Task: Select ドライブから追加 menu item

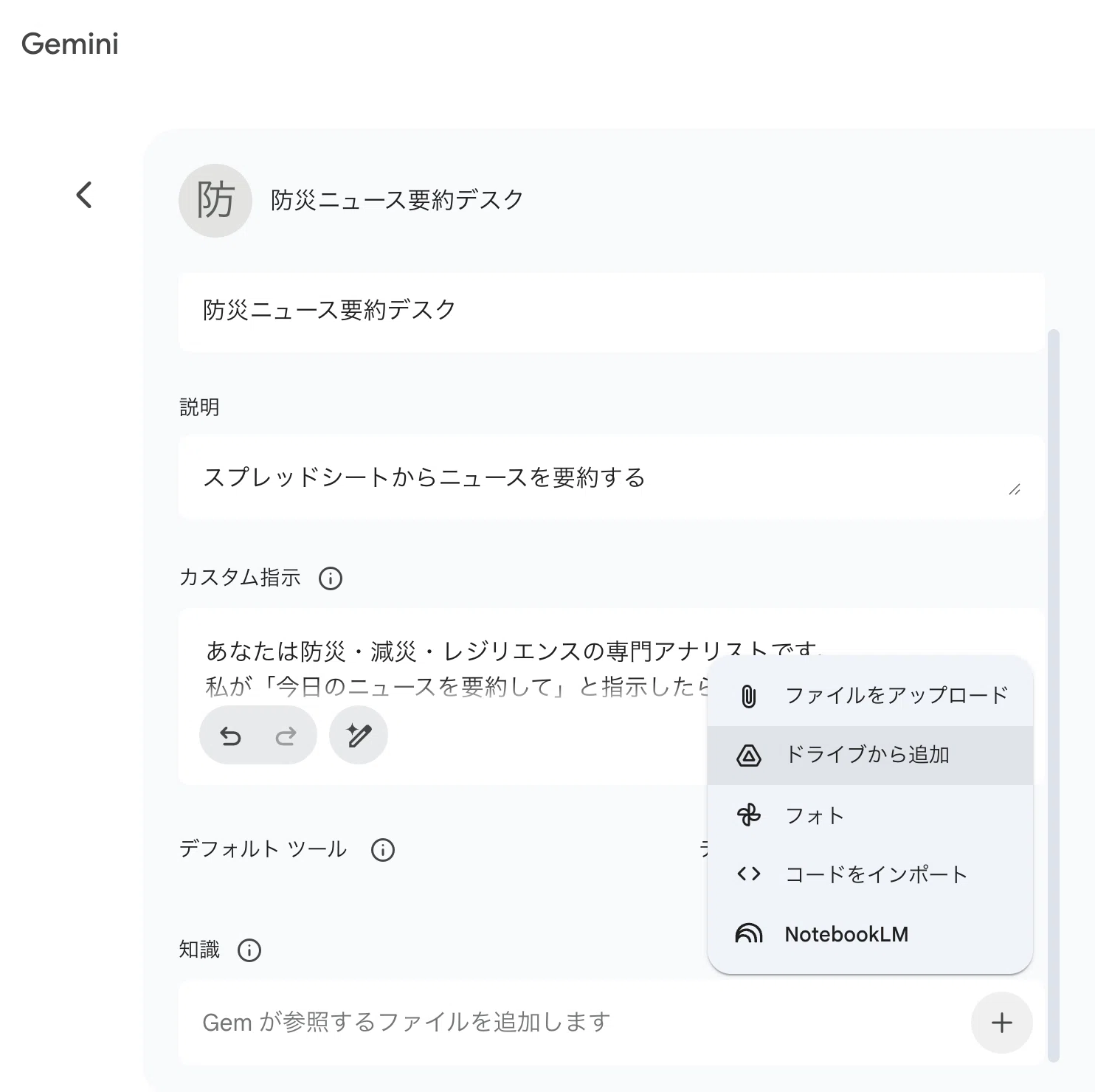Action: pos(870,756)
